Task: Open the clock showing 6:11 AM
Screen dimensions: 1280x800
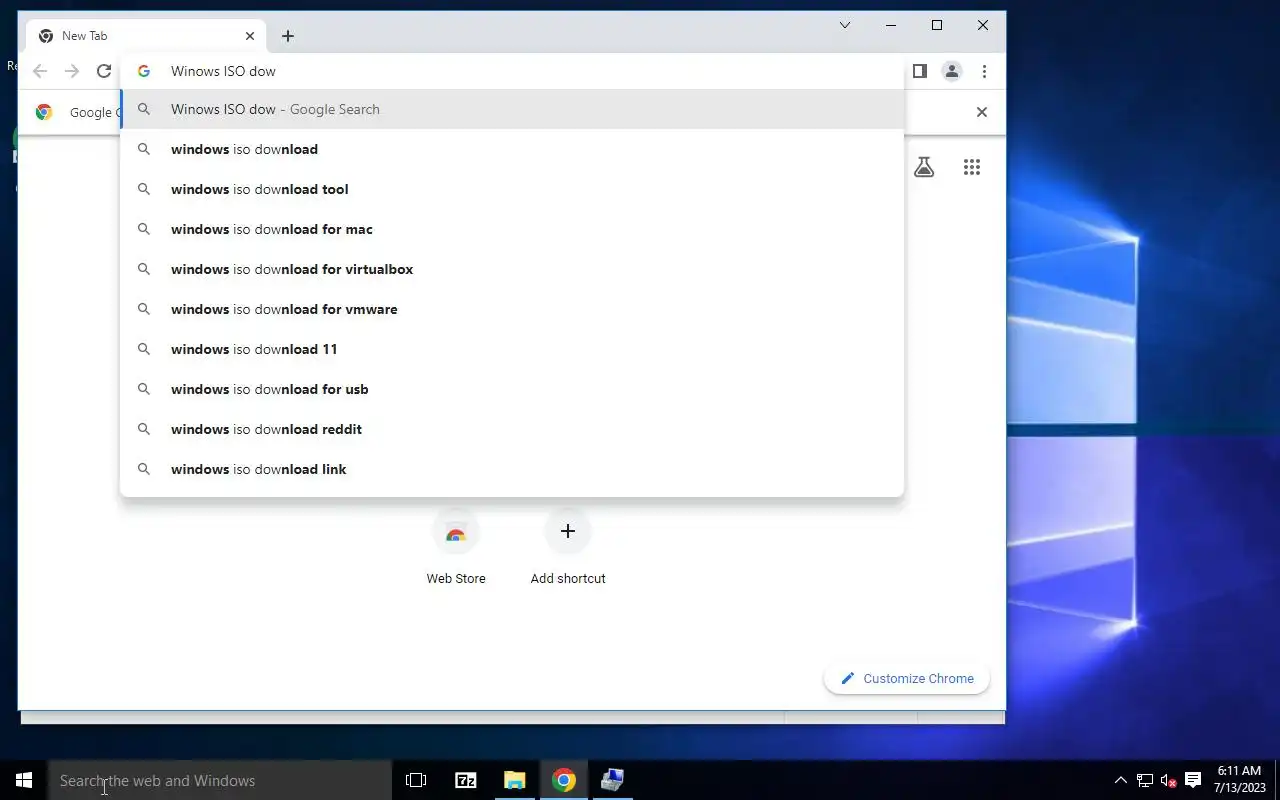Action: (1240, 780)
